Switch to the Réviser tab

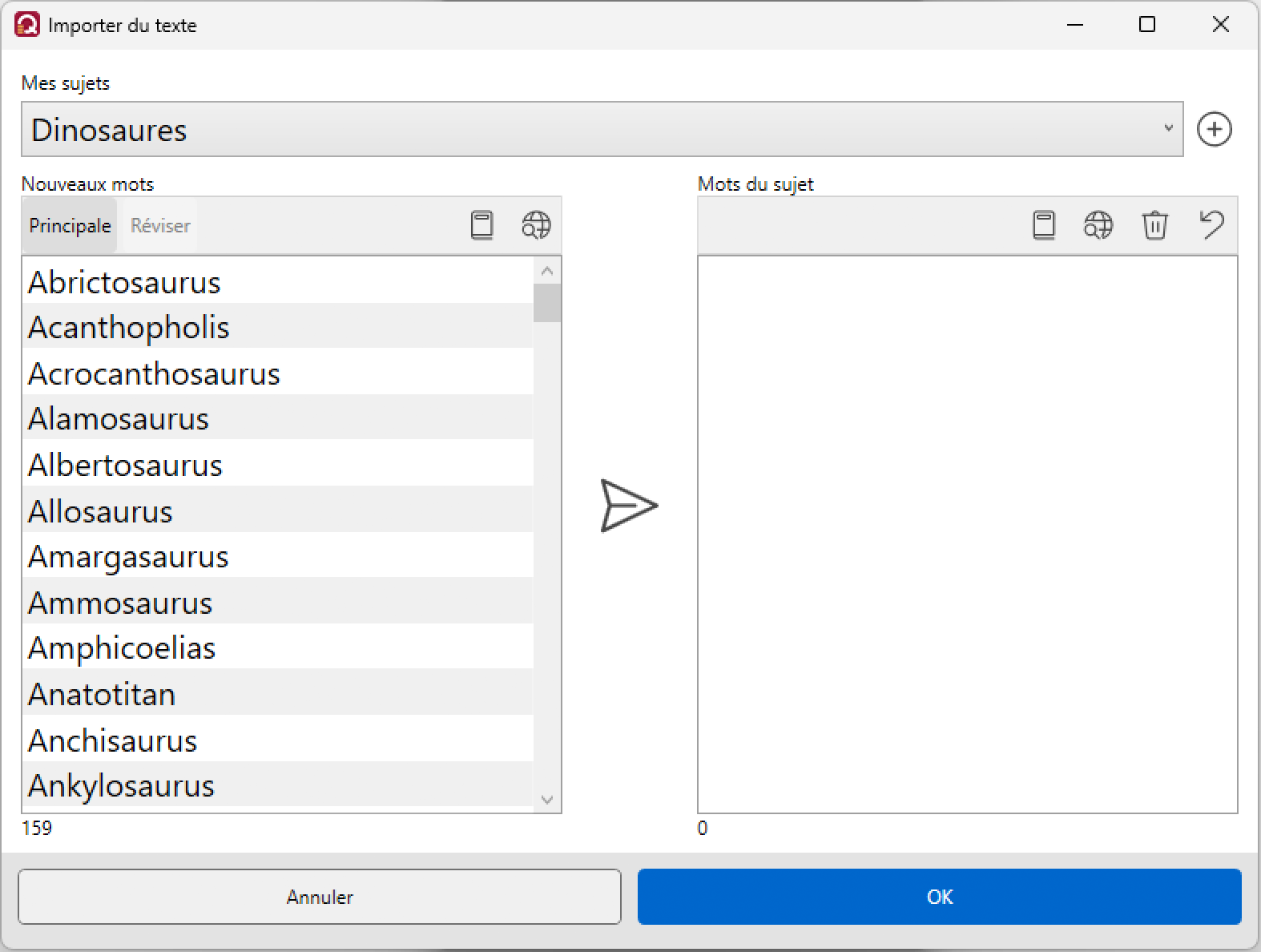click(x=160, y=226)
